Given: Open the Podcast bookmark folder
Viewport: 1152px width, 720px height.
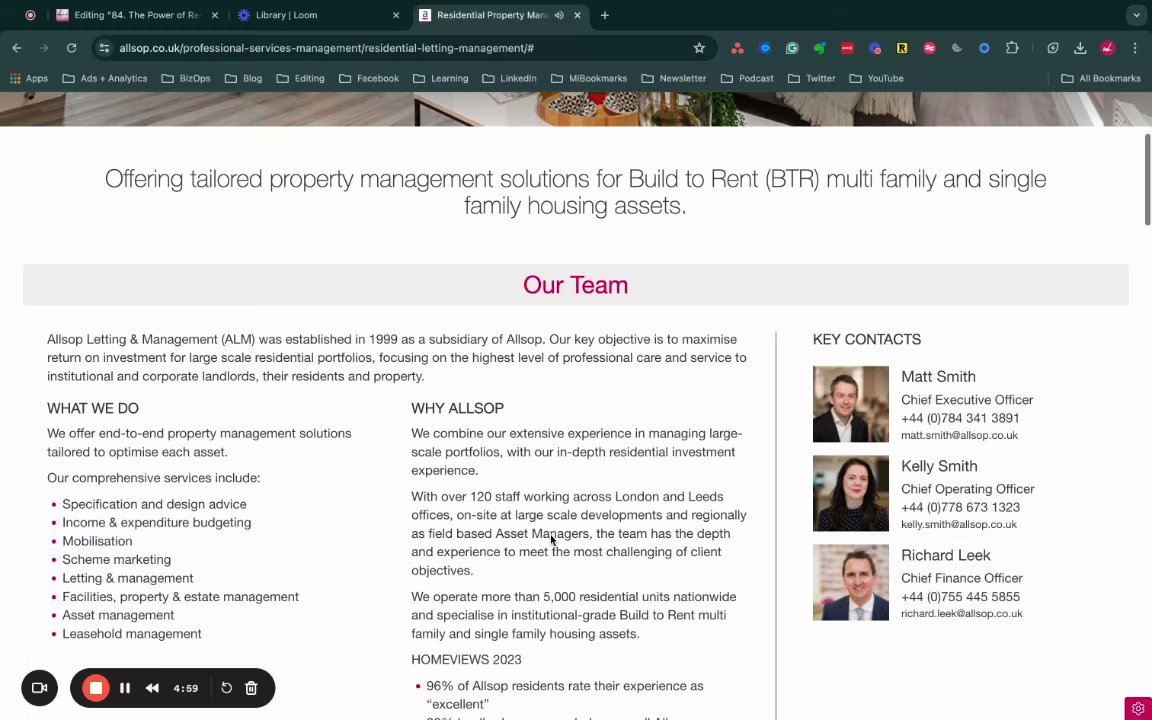Looking at the screenshot, I should (747, 78).
